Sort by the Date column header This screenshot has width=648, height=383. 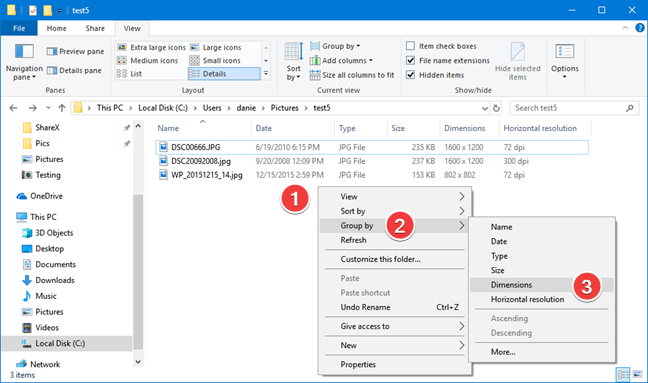tap(293, 128)
